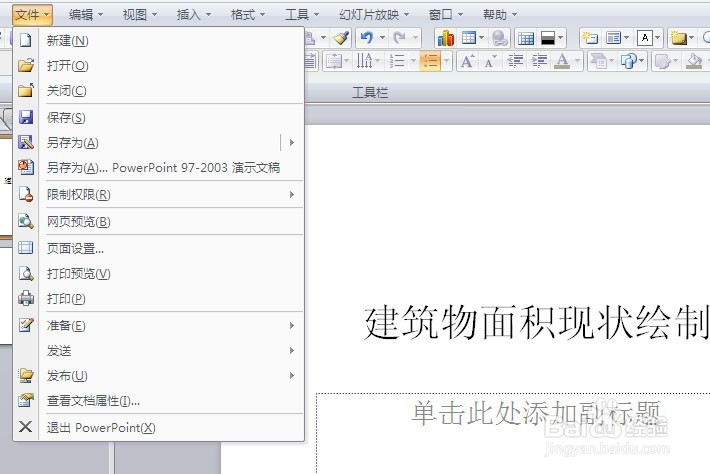Open the Undo history dropdown arrow
Viewport: 710px width, 474px height.
pyautogui.click(x=382, y=38)
